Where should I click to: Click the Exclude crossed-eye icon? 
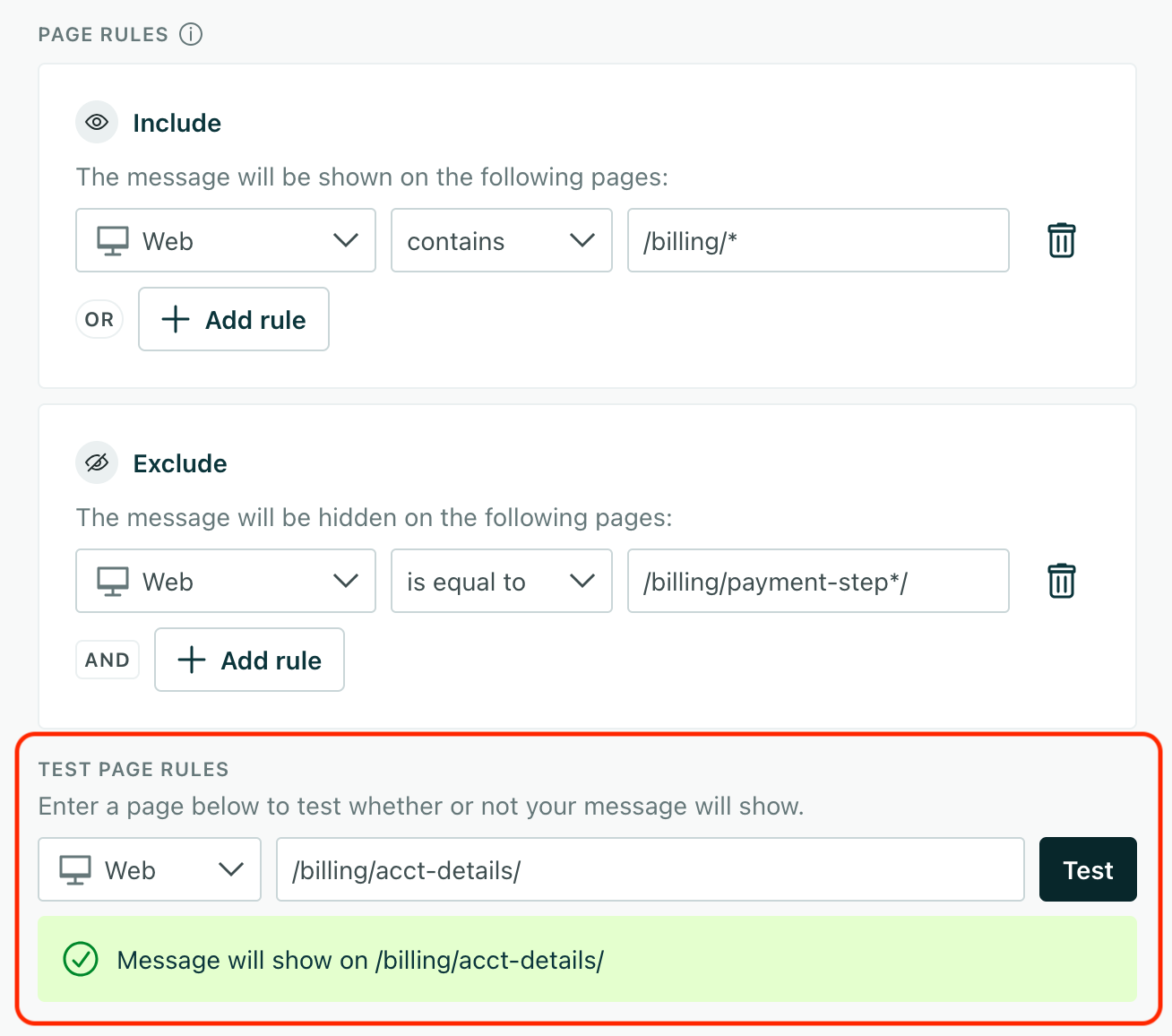pos(97,462)
